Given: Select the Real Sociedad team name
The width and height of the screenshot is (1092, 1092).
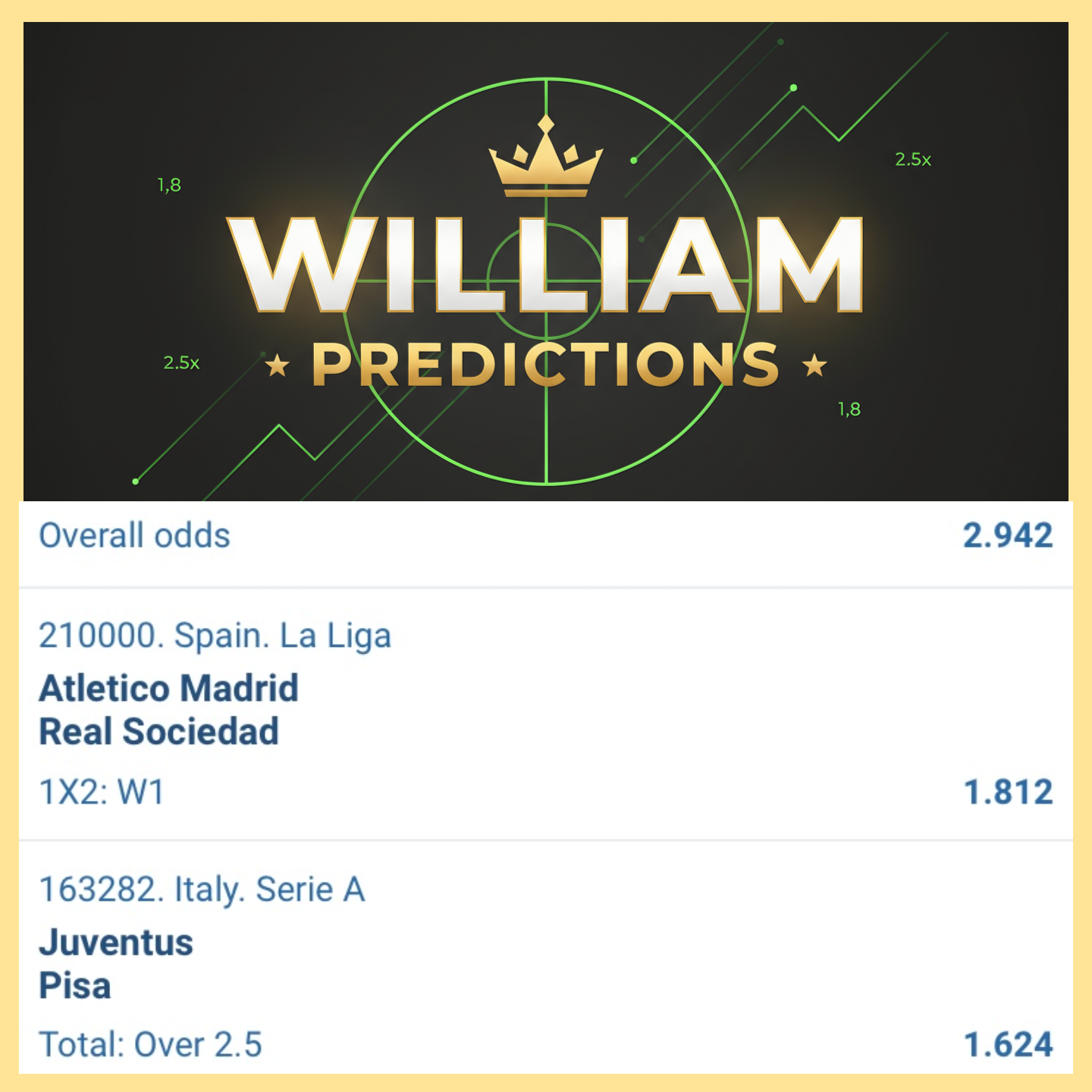Looking at the screenshot, I should click(158, 732).
